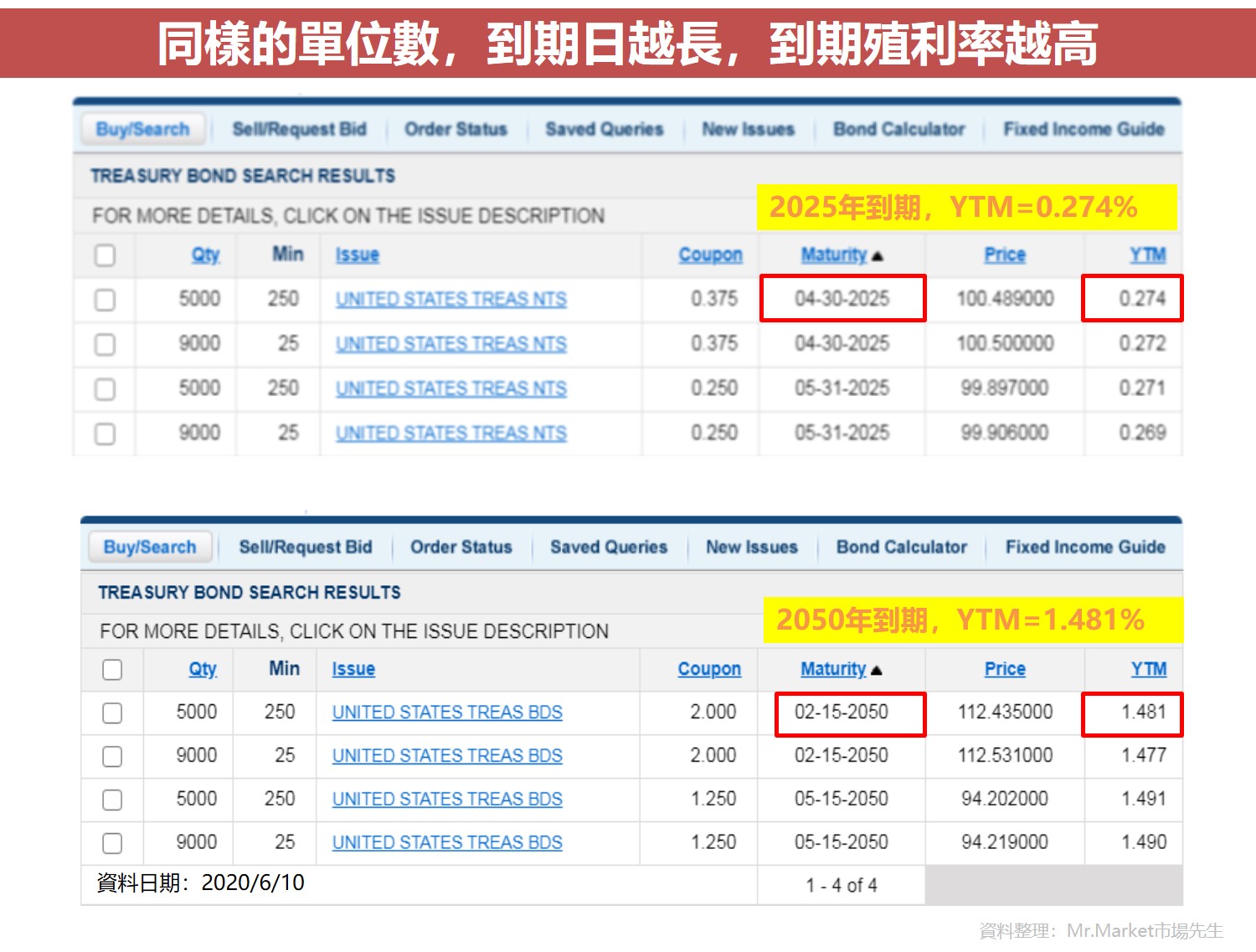Open TREAS NTS issue priced 99.906000

click(x=451, y=434)
